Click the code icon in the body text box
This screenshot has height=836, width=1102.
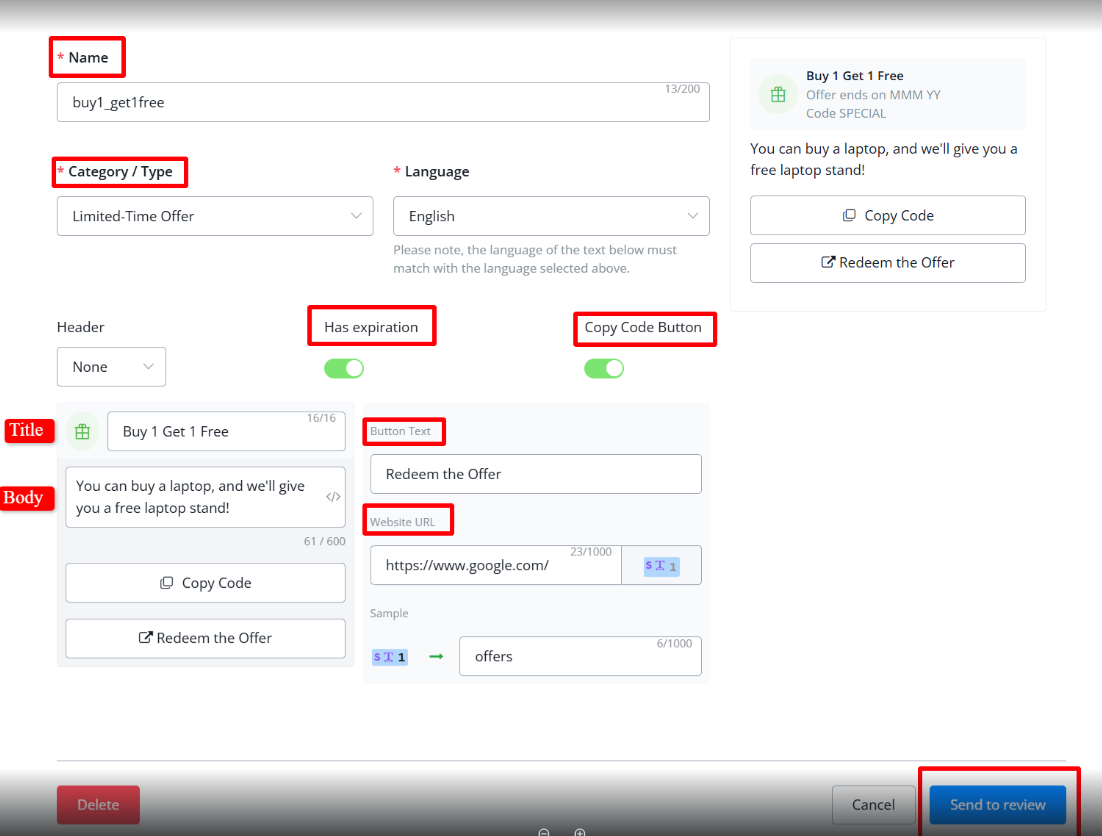point(333,497)
